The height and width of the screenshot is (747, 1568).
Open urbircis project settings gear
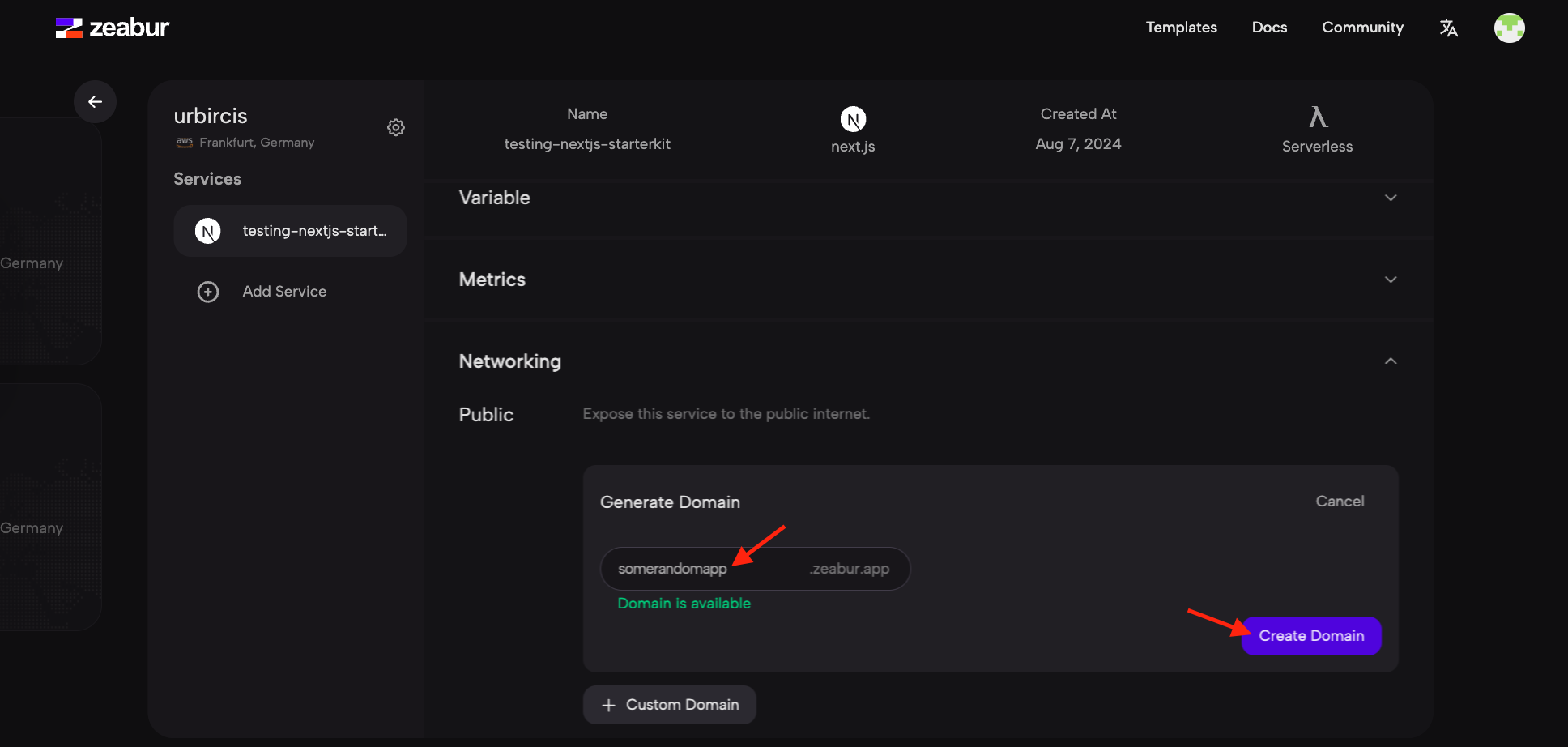[396, 127]
